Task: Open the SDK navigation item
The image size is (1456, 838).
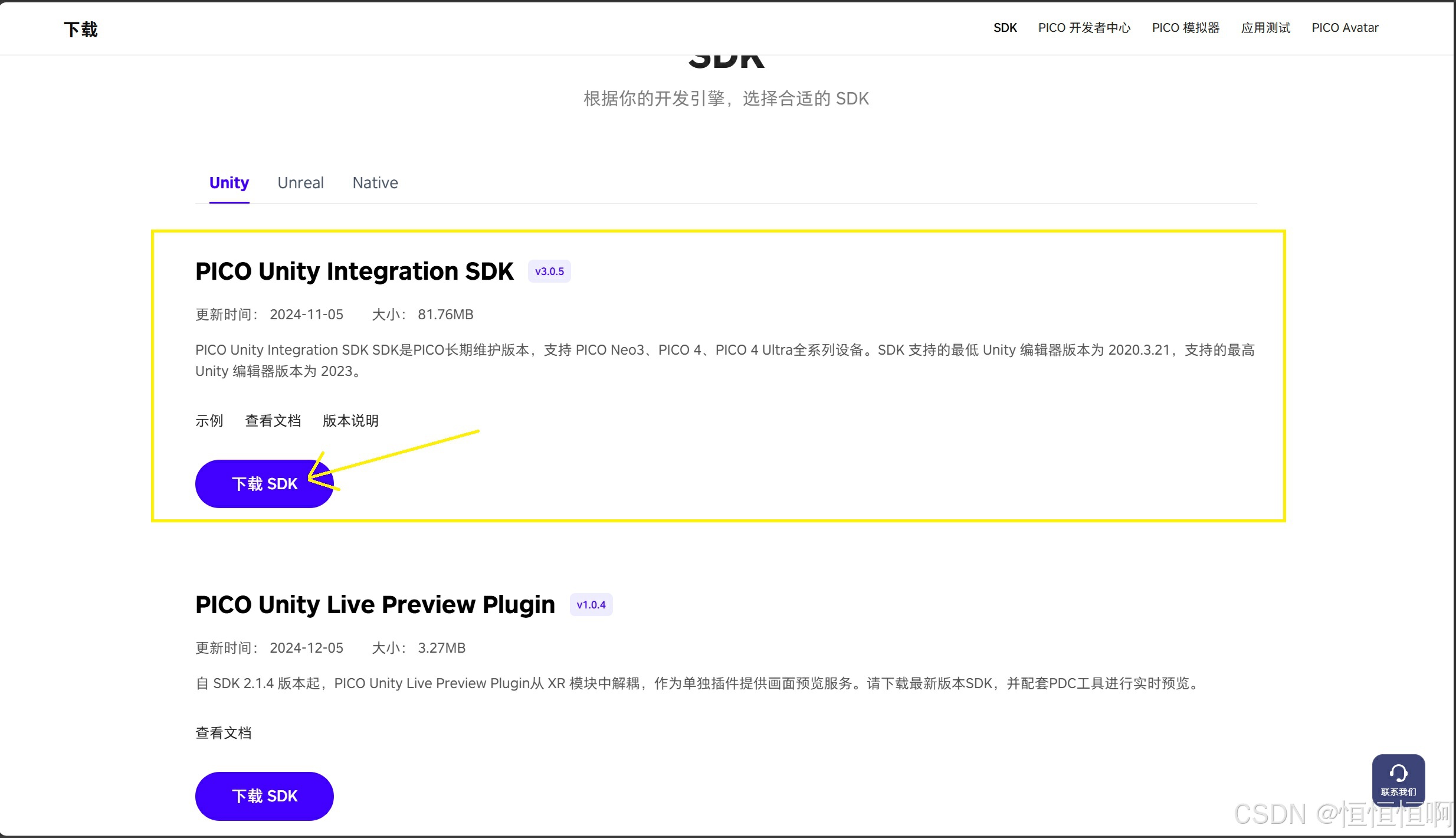Action: (x=1005, y=28)
